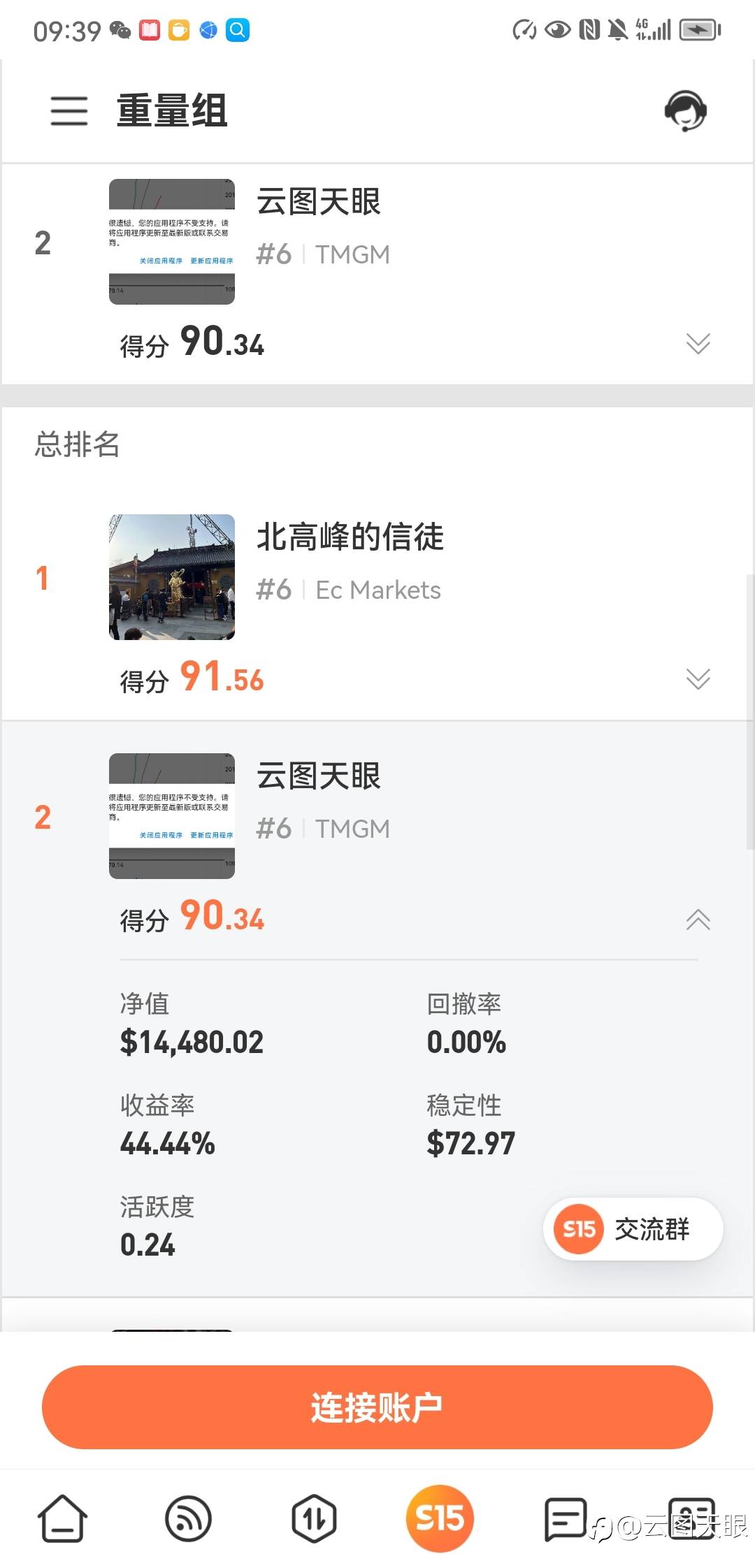
Task: Tap the 净值 $14,480.02 value
Action: [192, 1042]
